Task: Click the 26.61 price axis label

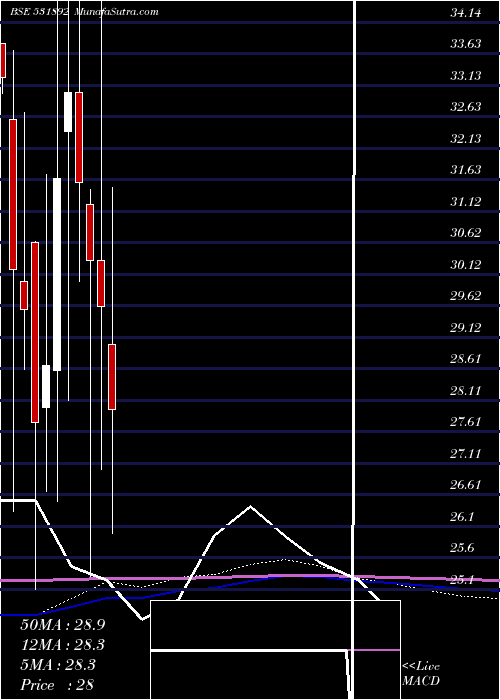Action: pyautogui.click(x=466, y=485)
